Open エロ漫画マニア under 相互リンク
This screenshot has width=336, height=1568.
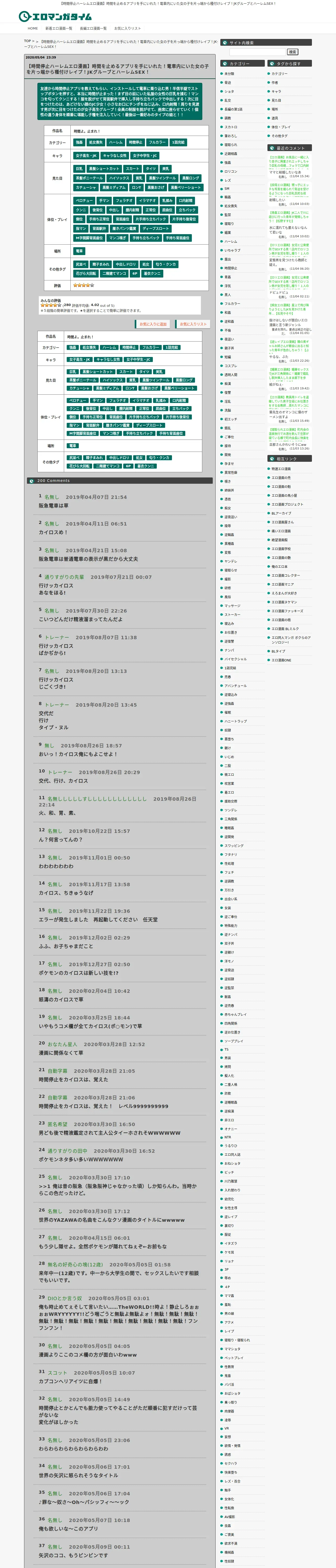point(282,584)
